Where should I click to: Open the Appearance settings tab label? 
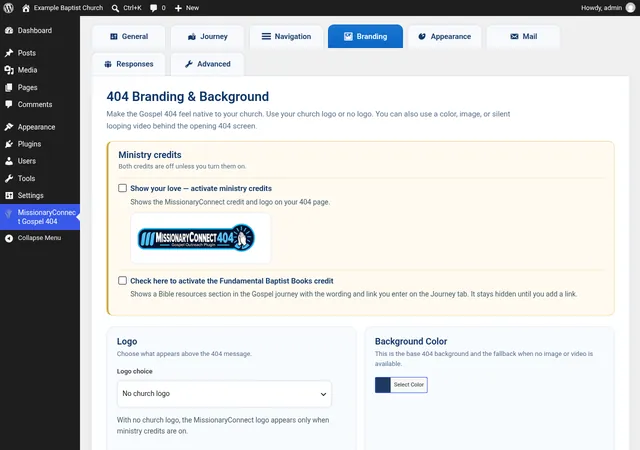click(451, 36)
